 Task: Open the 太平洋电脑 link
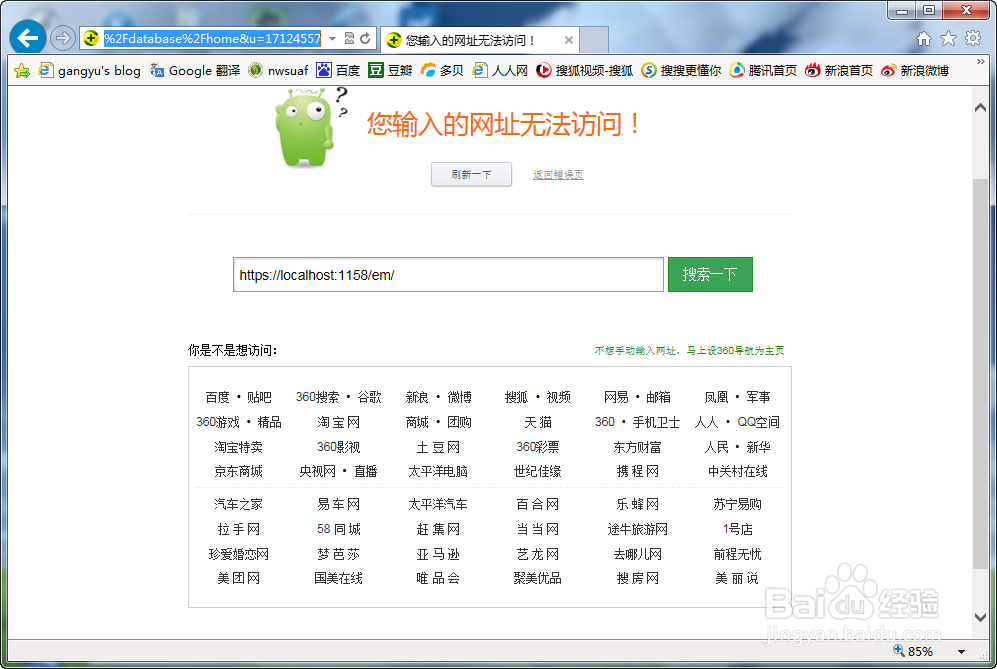[438, 472]
